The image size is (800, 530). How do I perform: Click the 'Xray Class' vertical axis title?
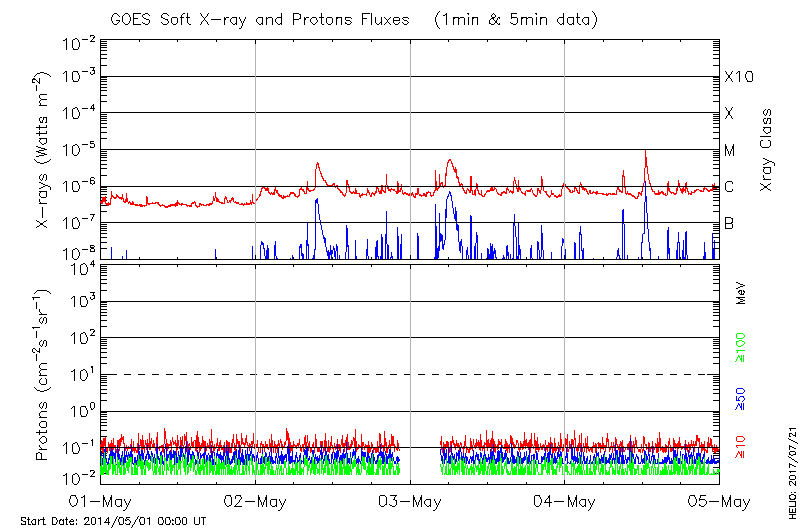pos(767,150)
